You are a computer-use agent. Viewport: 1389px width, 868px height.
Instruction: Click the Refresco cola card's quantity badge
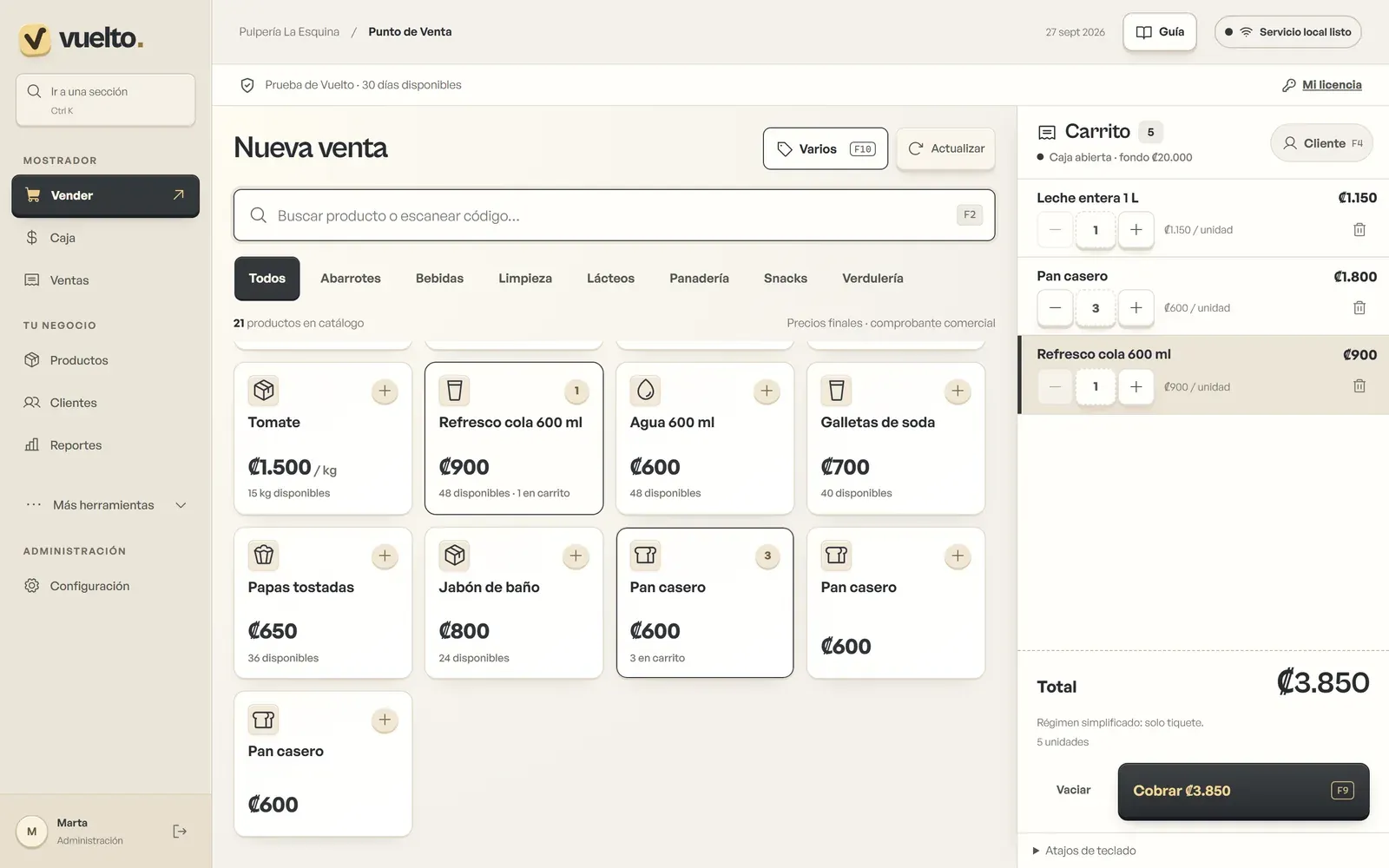pyautogui.click(x=576, y=391)
